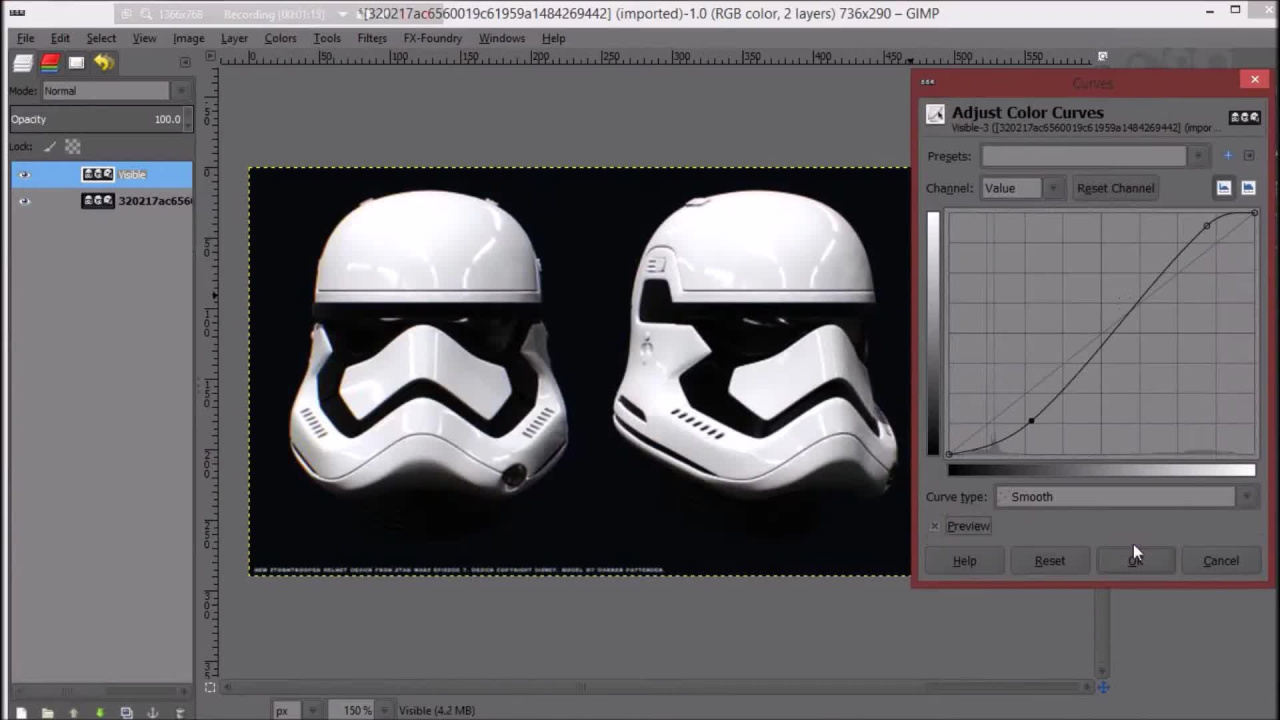The width and height of the screenshot is (1280, 720).
Task: Open the dock tab configuration menu
Action: click(x=184, y=62)
